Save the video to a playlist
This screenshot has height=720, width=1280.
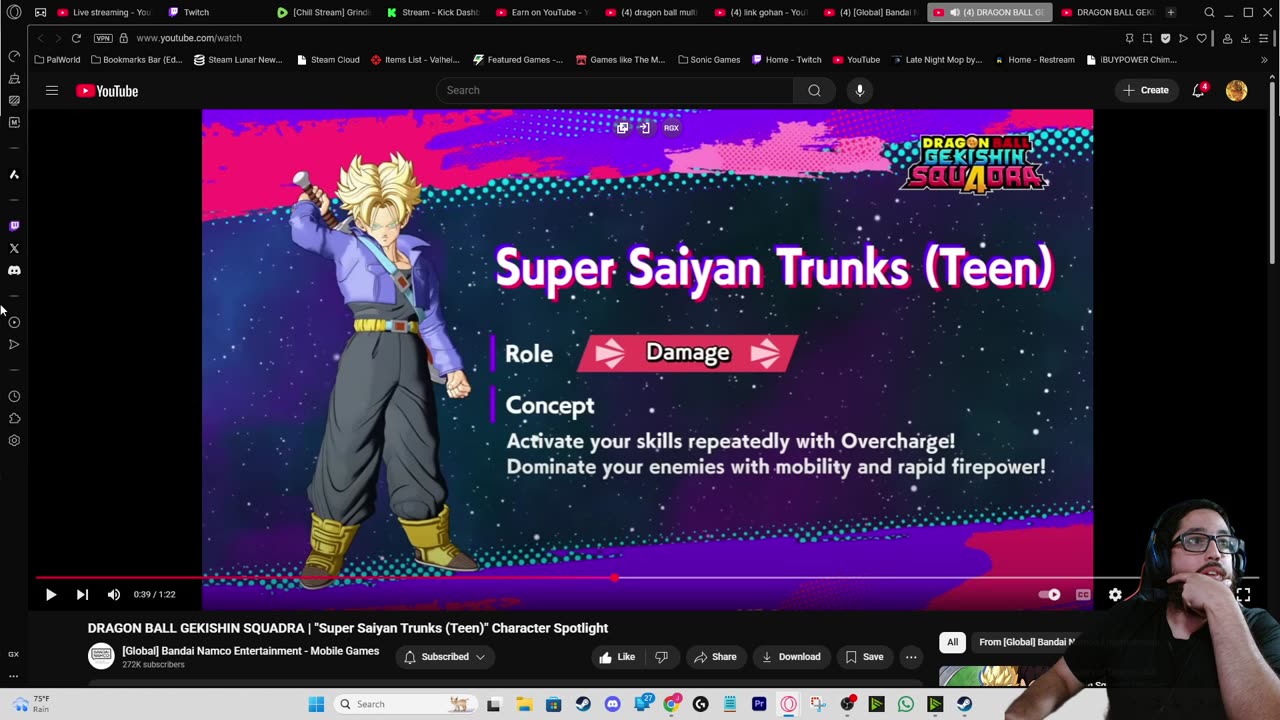pos(864,657)
